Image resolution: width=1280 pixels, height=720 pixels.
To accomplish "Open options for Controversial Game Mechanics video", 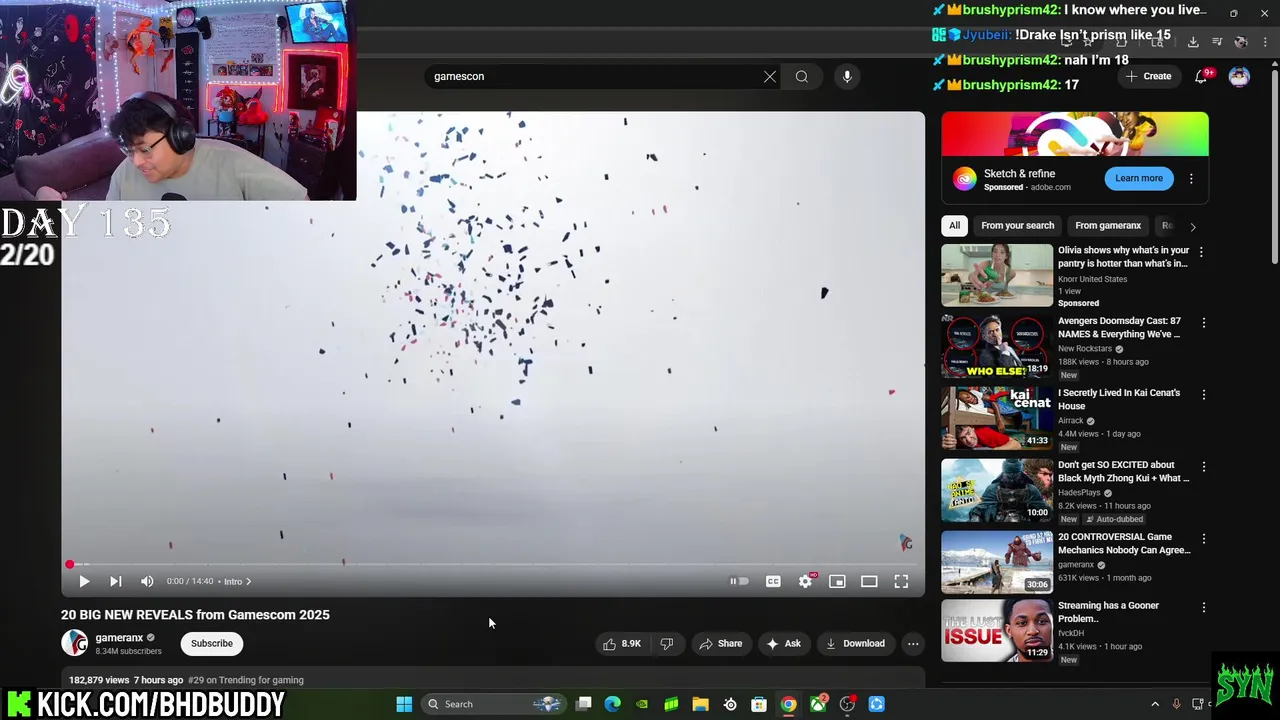I will pos(1203,539).
